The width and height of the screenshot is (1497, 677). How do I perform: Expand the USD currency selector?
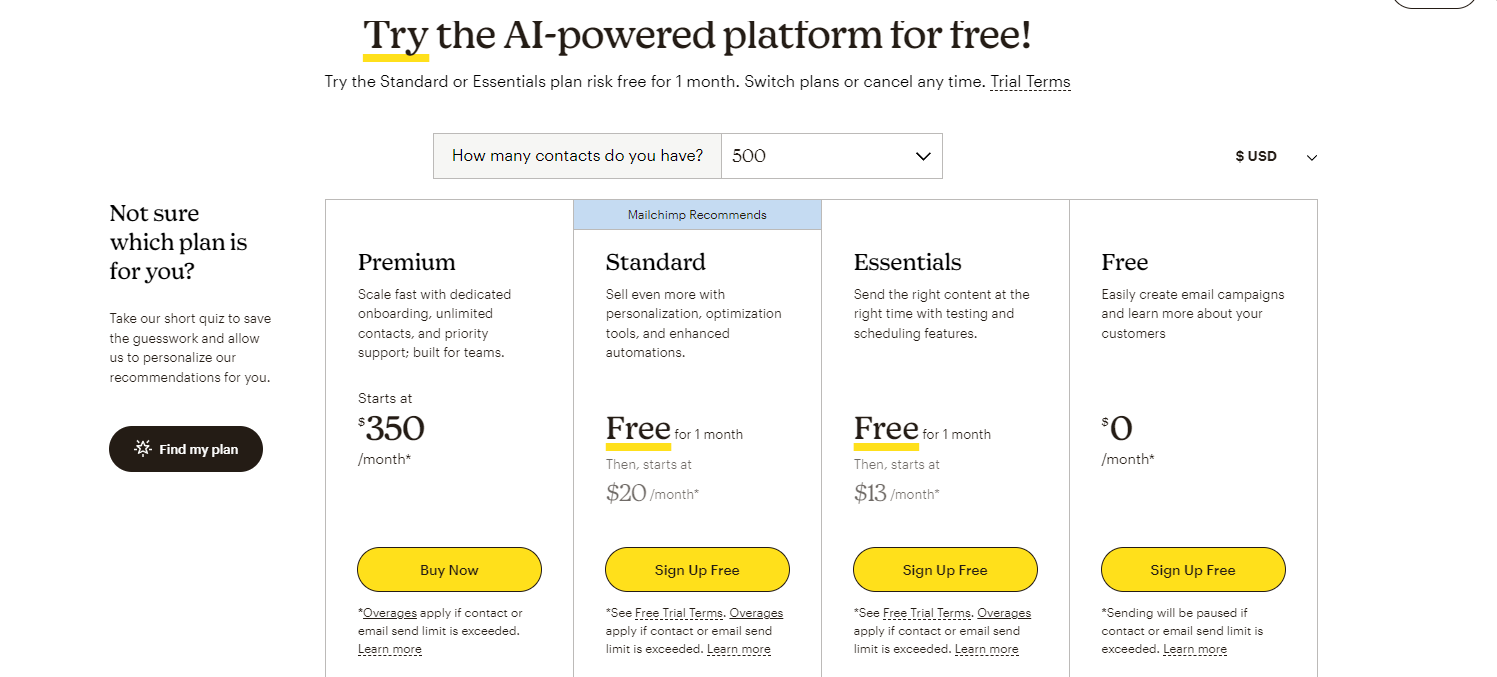(1276, 157)
